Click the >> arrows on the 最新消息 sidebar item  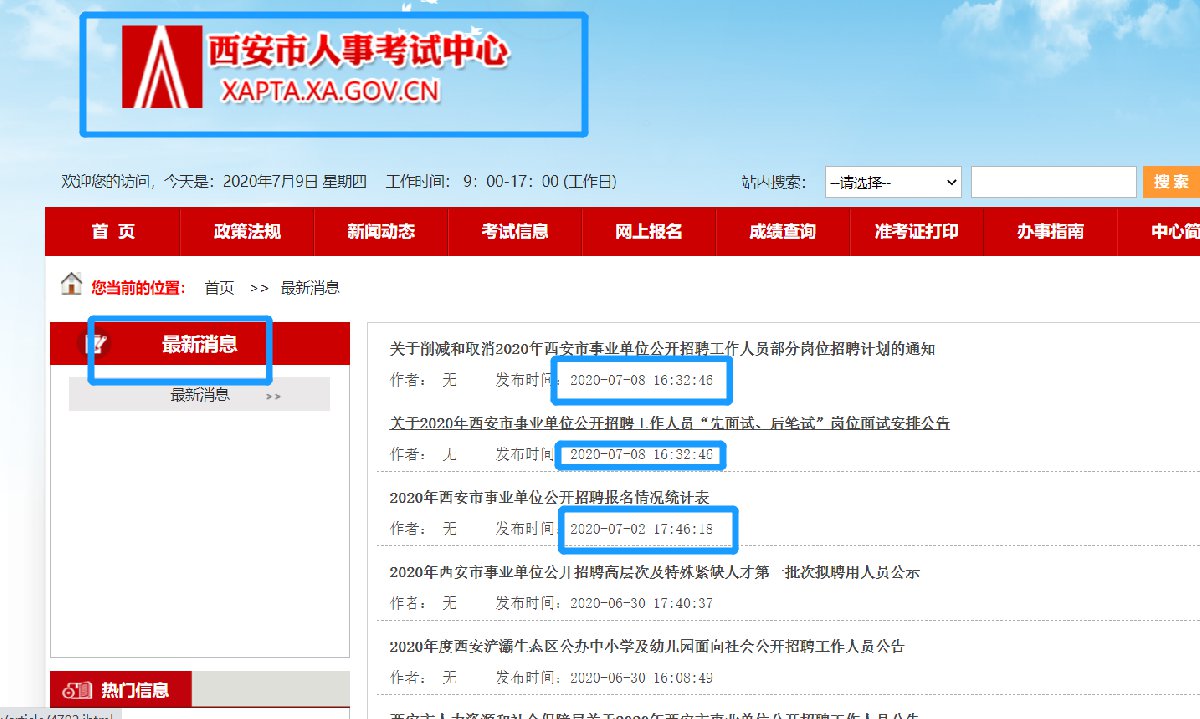(273, 396)
